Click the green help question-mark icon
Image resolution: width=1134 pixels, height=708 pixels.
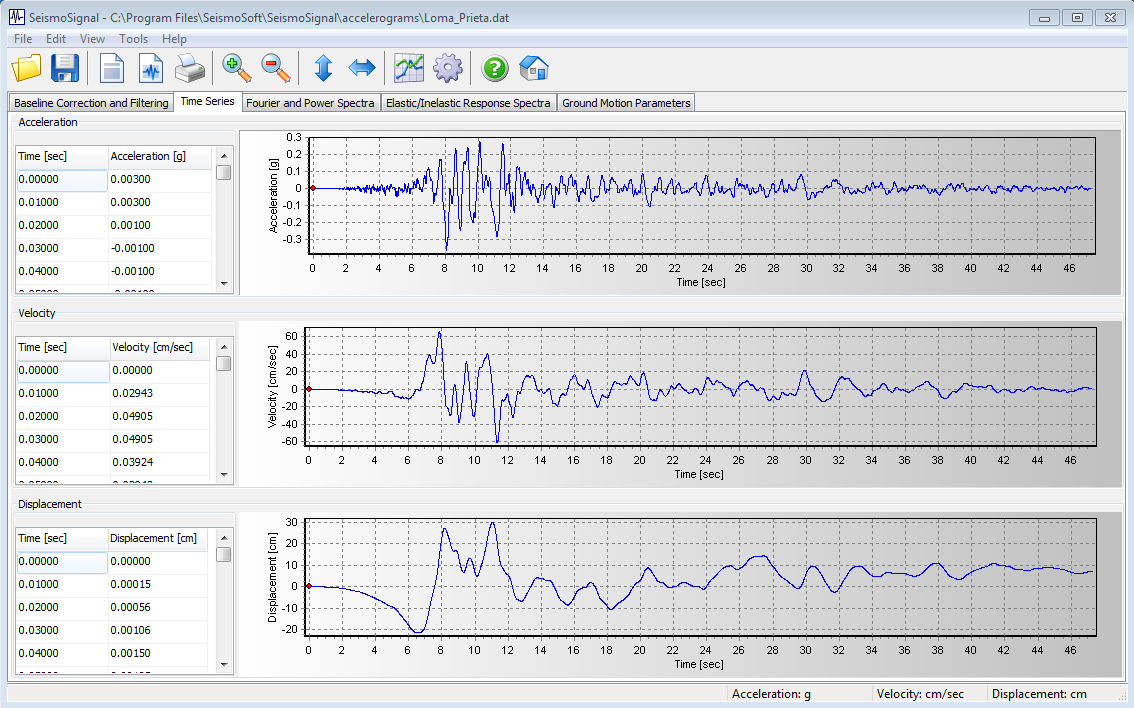click(495, 69)
